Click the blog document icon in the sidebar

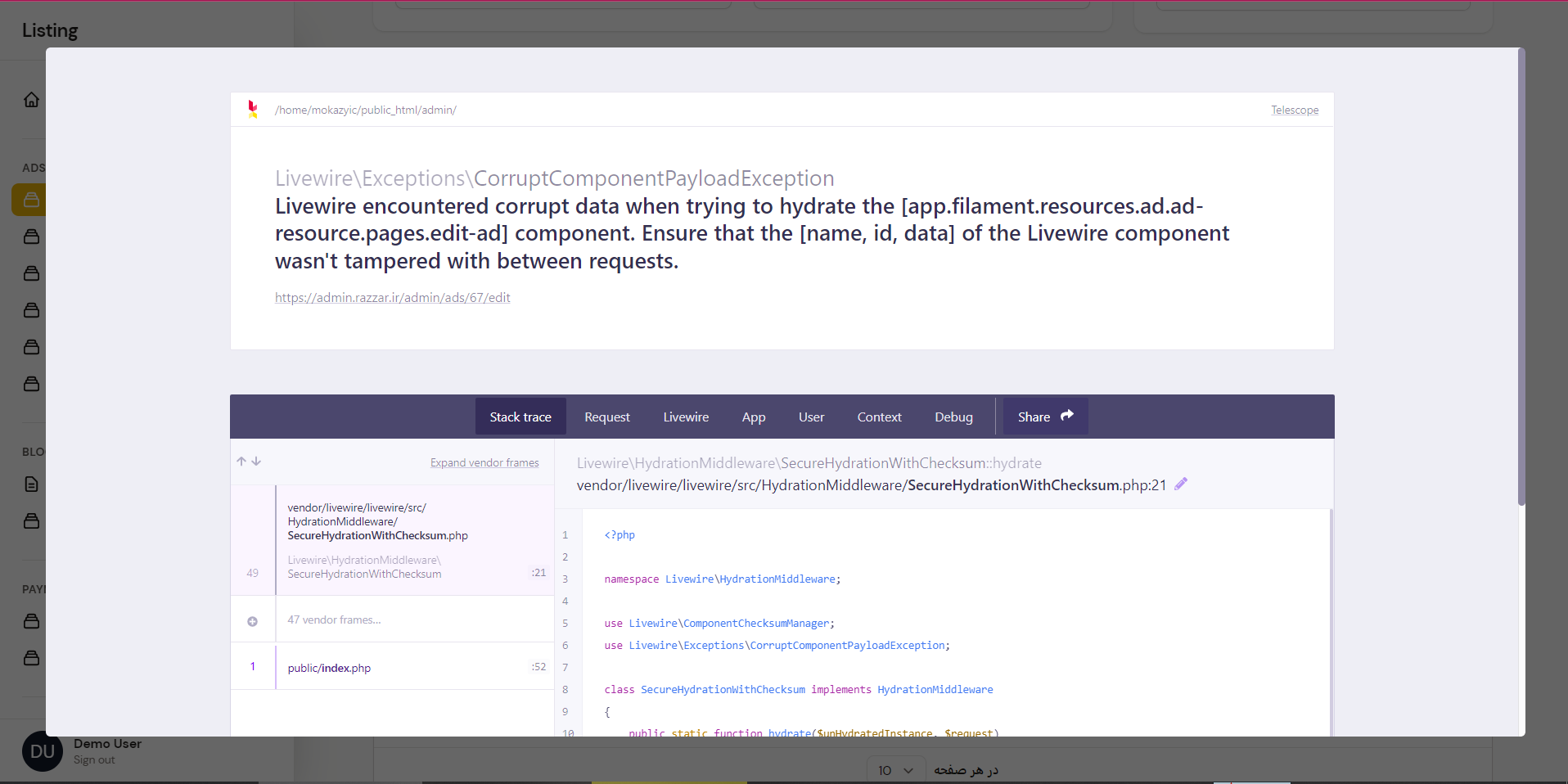(x=31, y=484)
